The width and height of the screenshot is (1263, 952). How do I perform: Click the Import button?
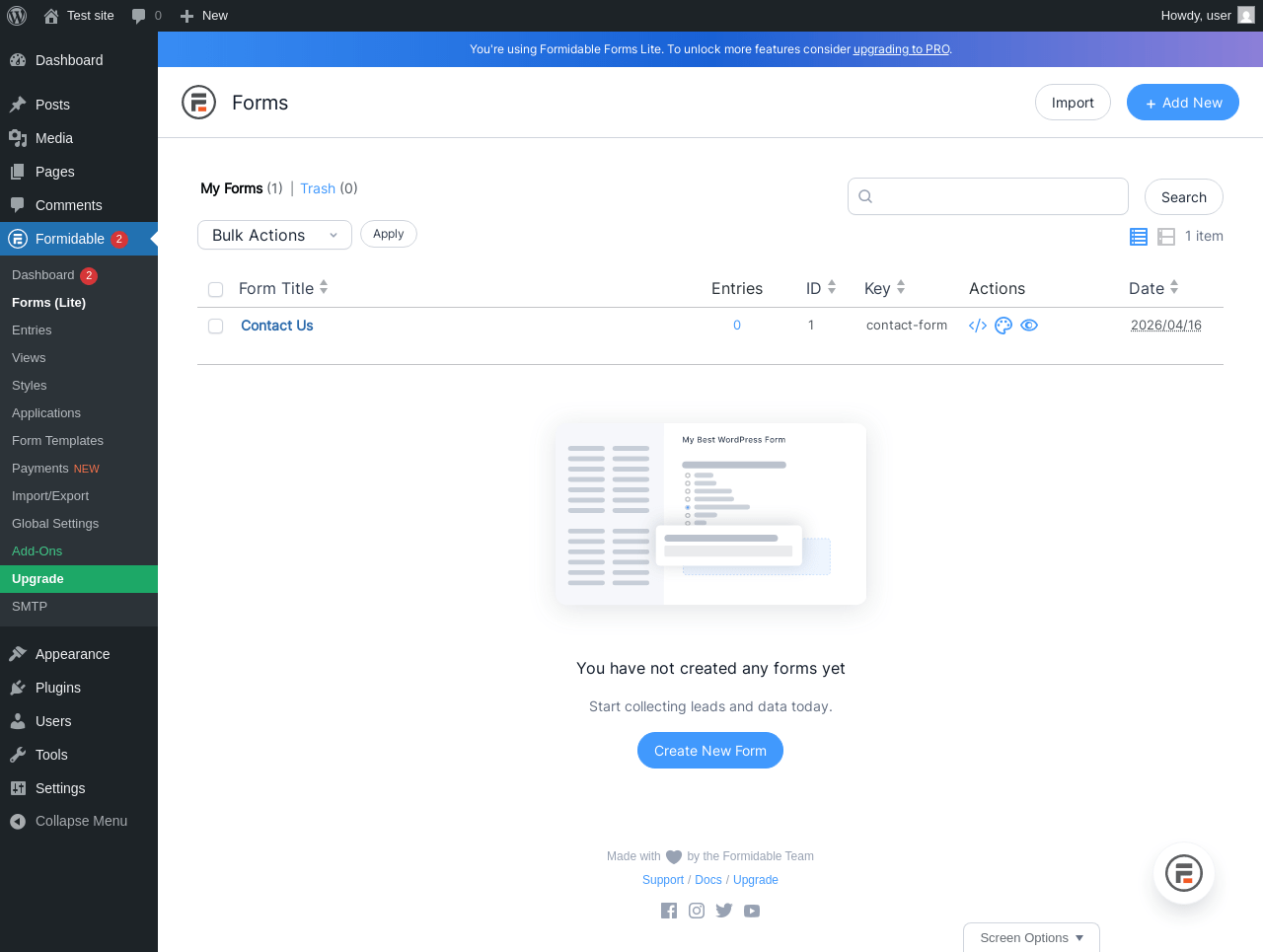click(x=1073, y=103)
